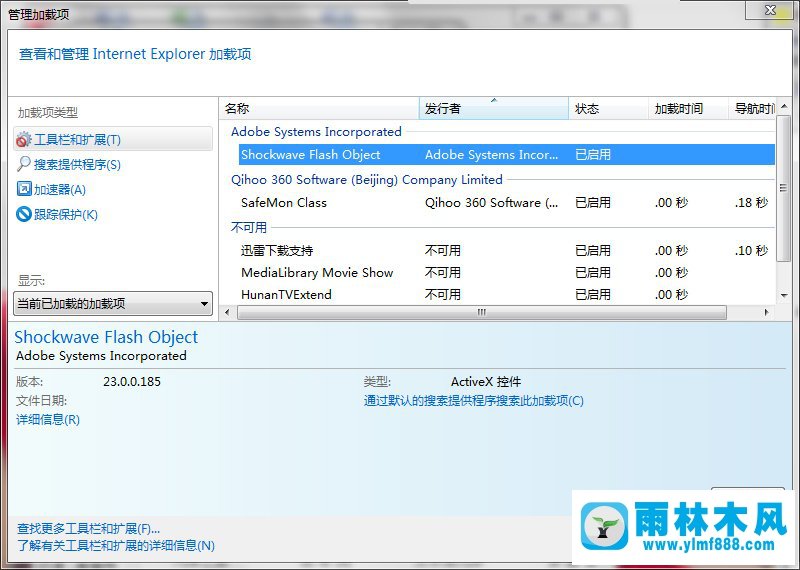Image resolution: width=800 pixels, height=570 pixels.
Task: Click .10 秒 navigation time of 迅雷下载支持
Action: 752,251
